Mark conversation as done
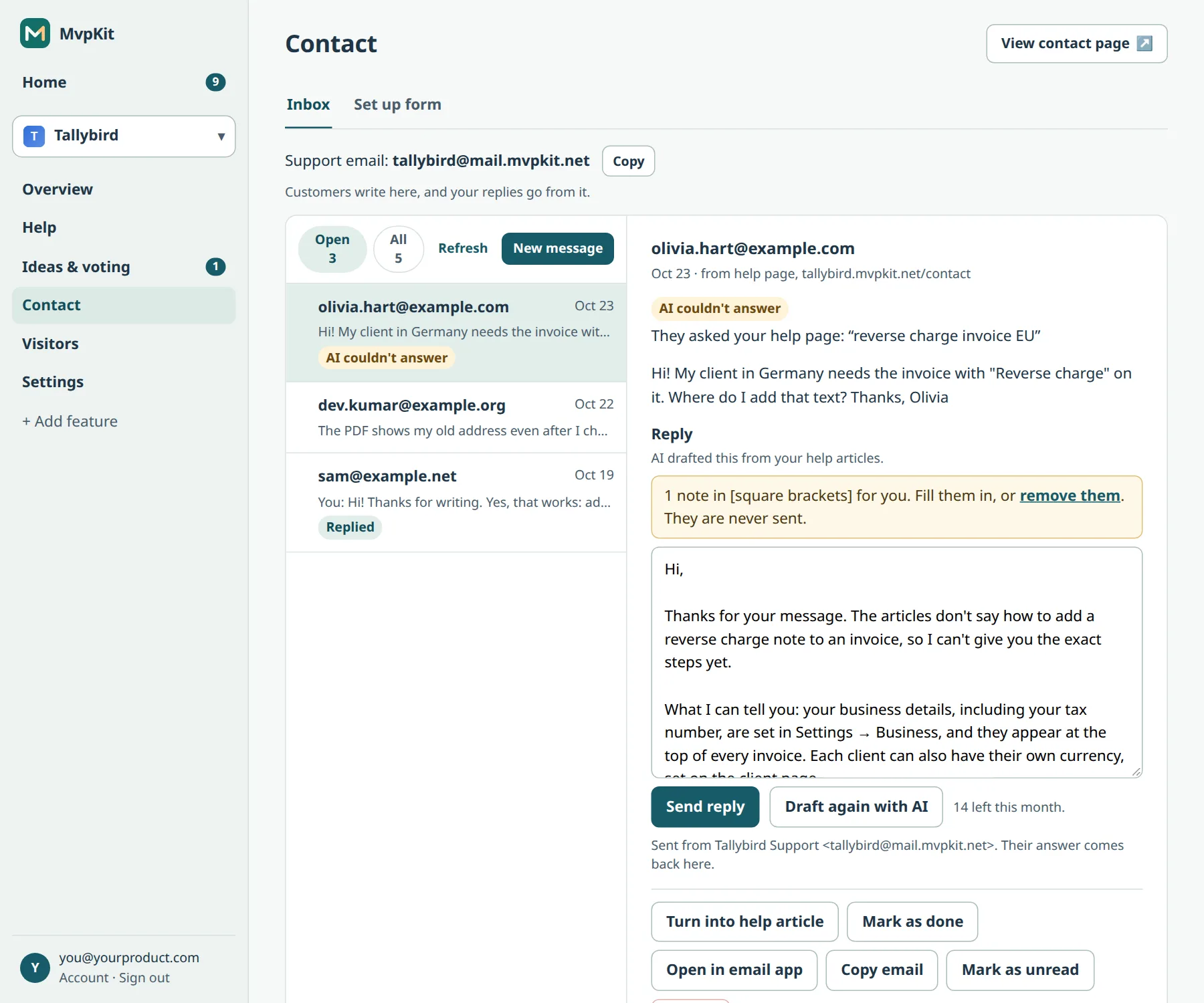The height and width of the screenshot is (1003, 1204). point(912,922)
